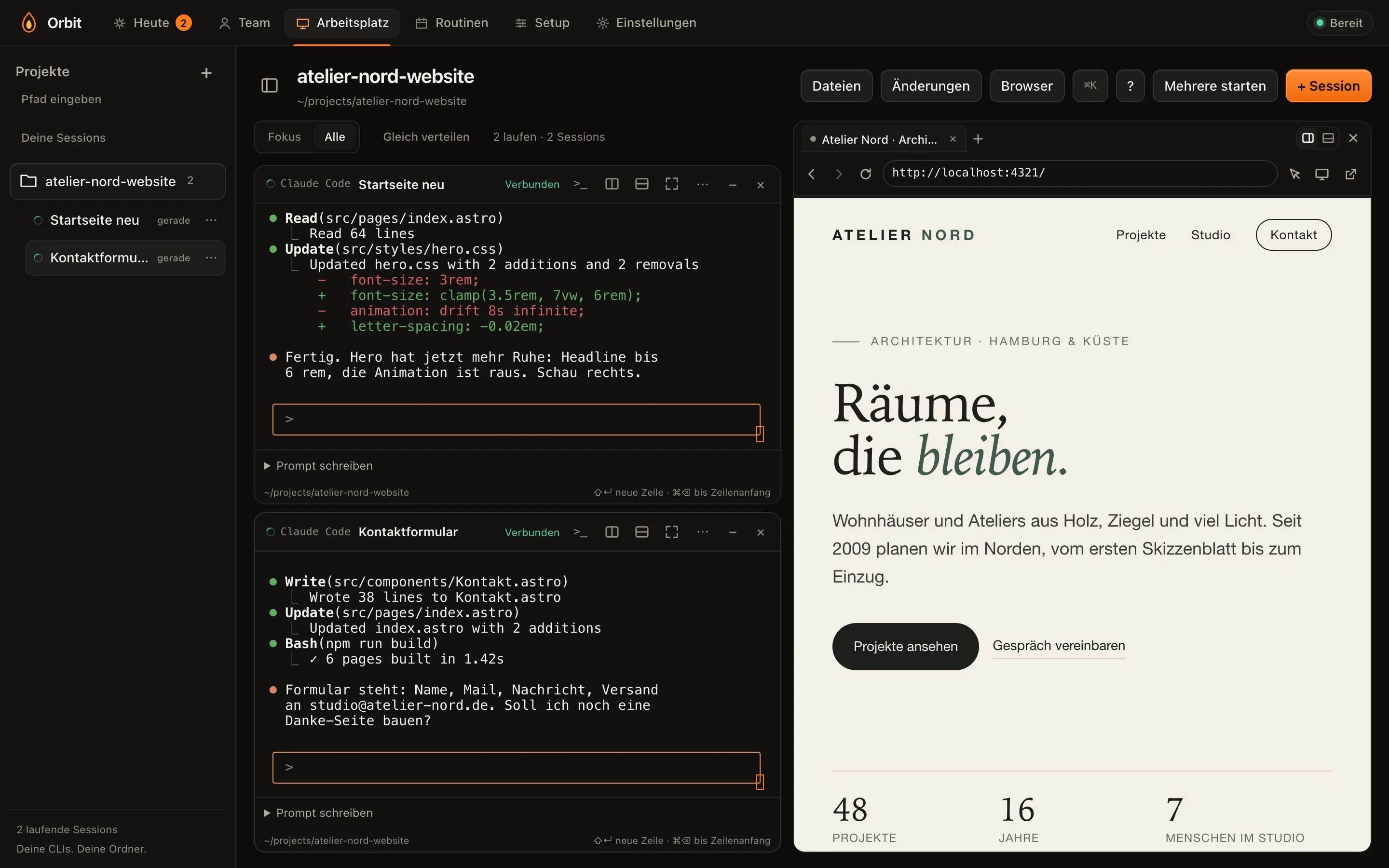Add a new project with plus icon
The image size is (1389, 868).
[206, 73]
